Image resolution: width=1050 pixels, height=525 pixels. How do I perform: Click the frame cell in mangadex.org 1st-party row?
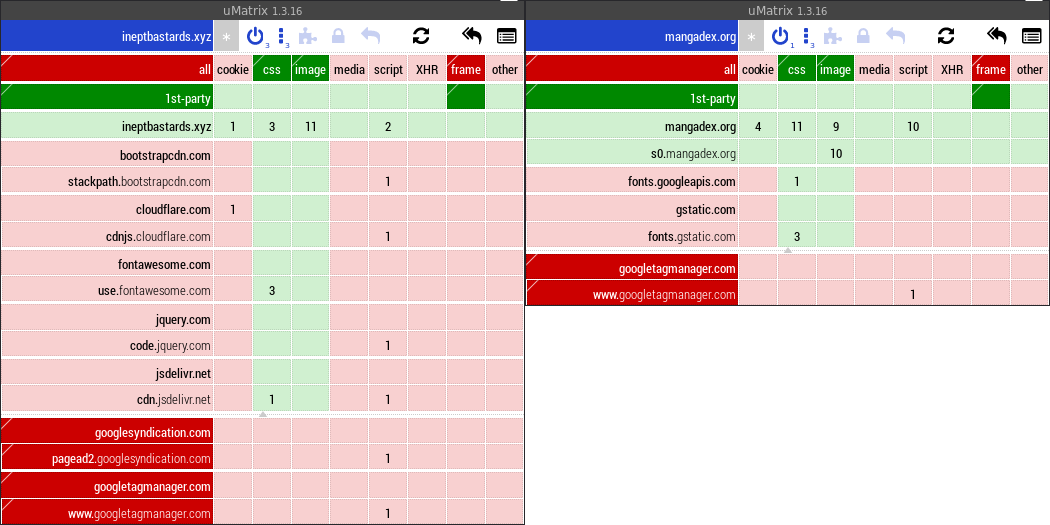[x=991, y=98]
